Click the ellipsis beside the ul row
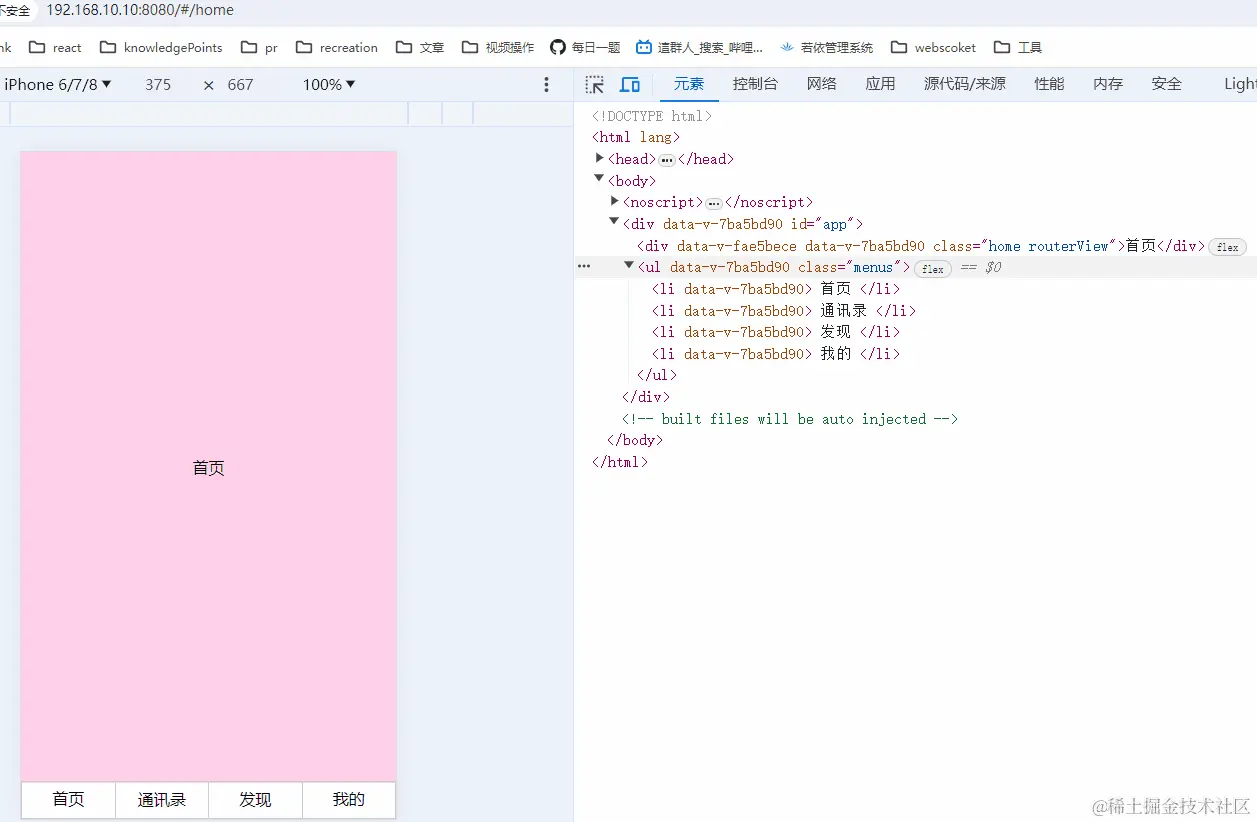The image size is (1257, 822). (x=585, y=267)
